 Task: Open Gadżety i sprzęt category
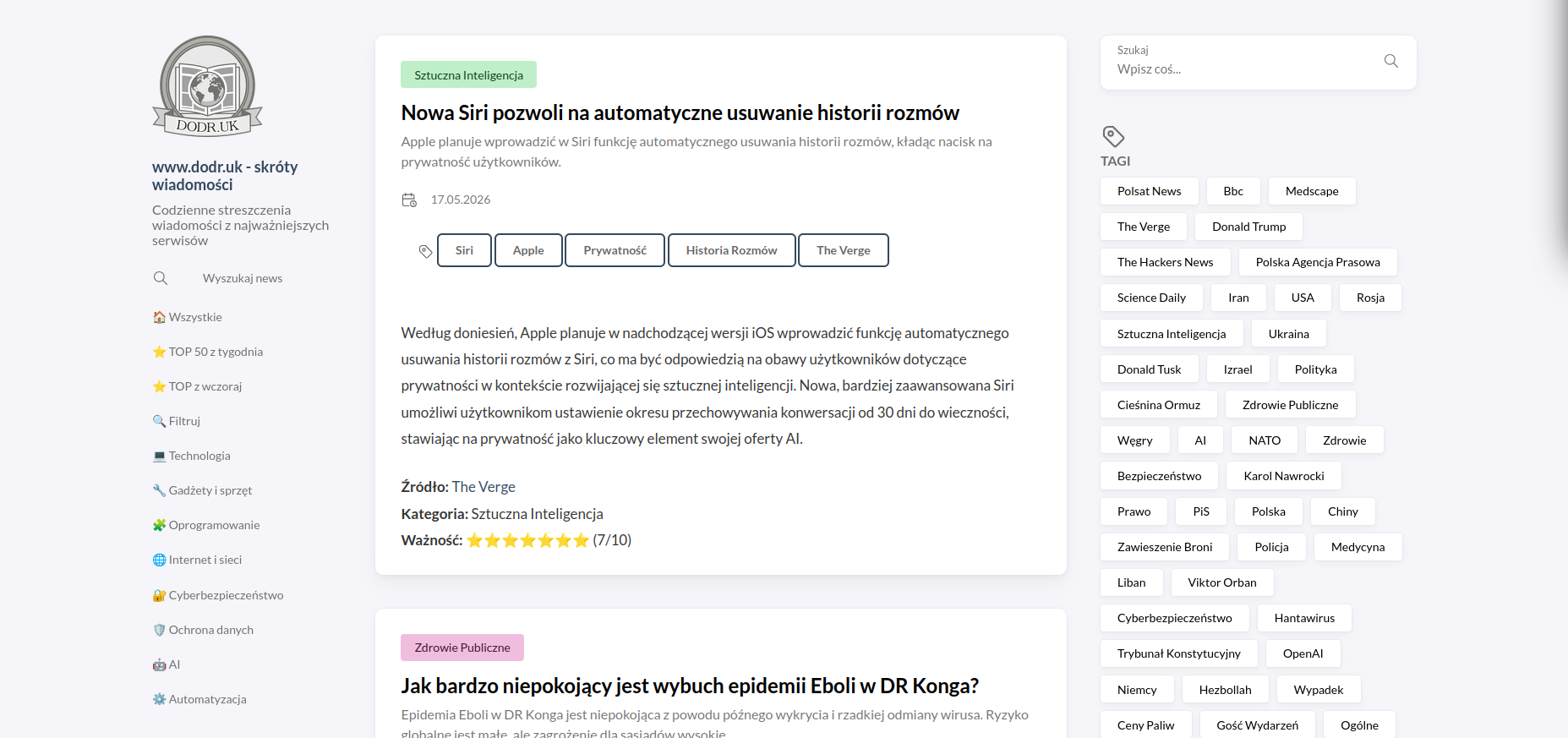[202, 490]
